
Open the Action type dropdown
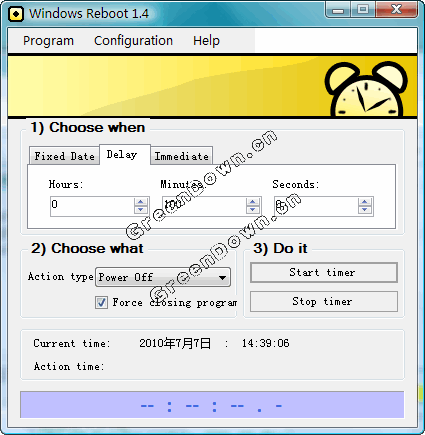click(x=163, y=277)
